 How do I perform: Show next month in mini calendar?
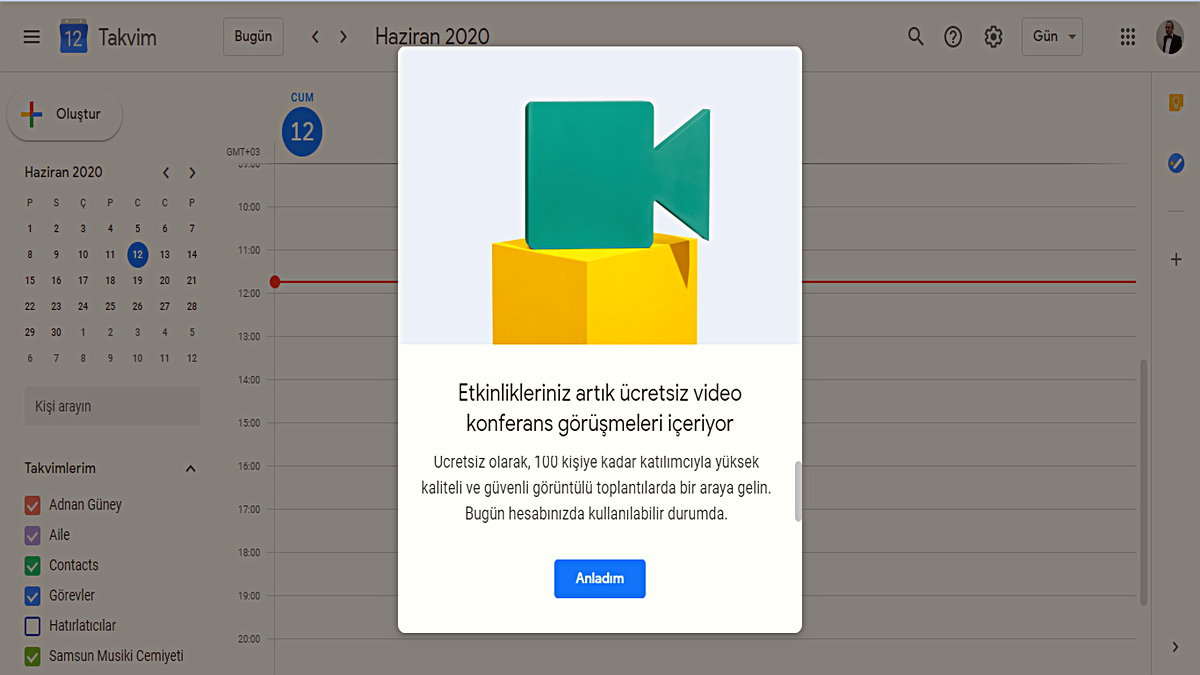(192, 173)
